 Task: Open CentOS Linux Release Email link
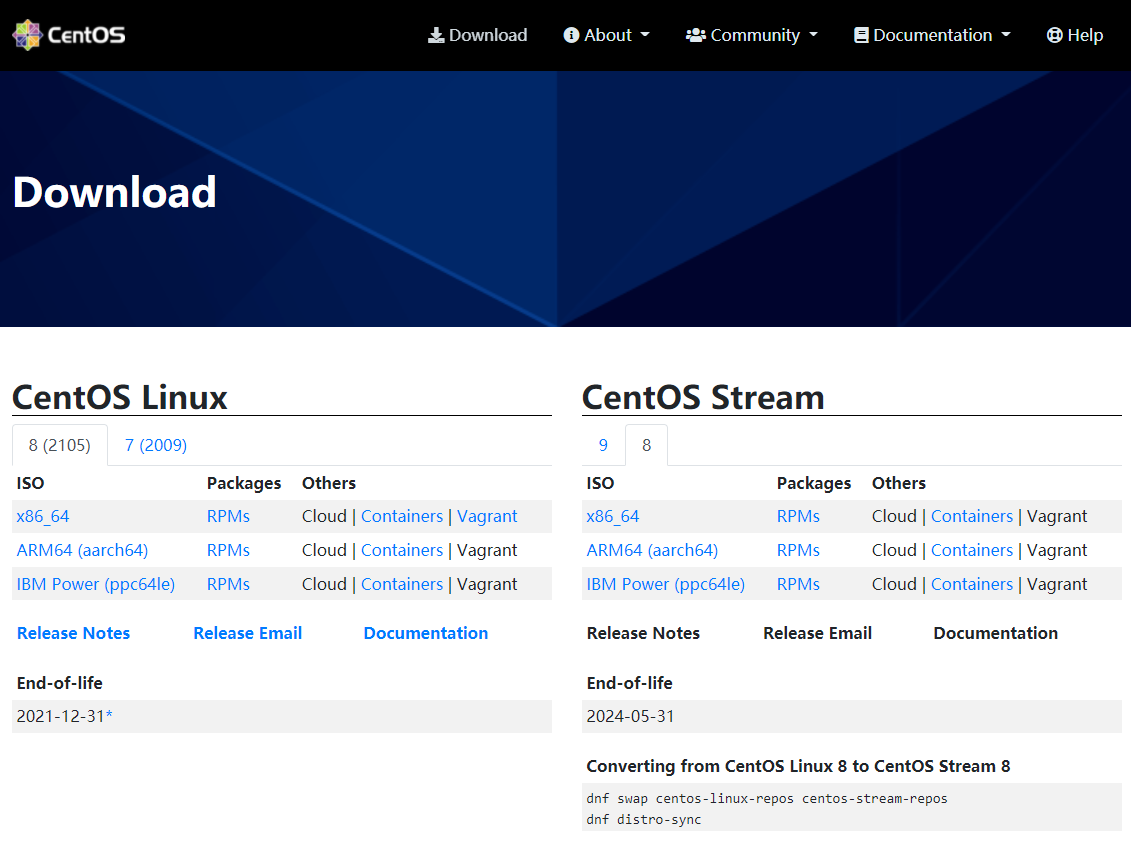pyautogui.click(x=247, y=633)
